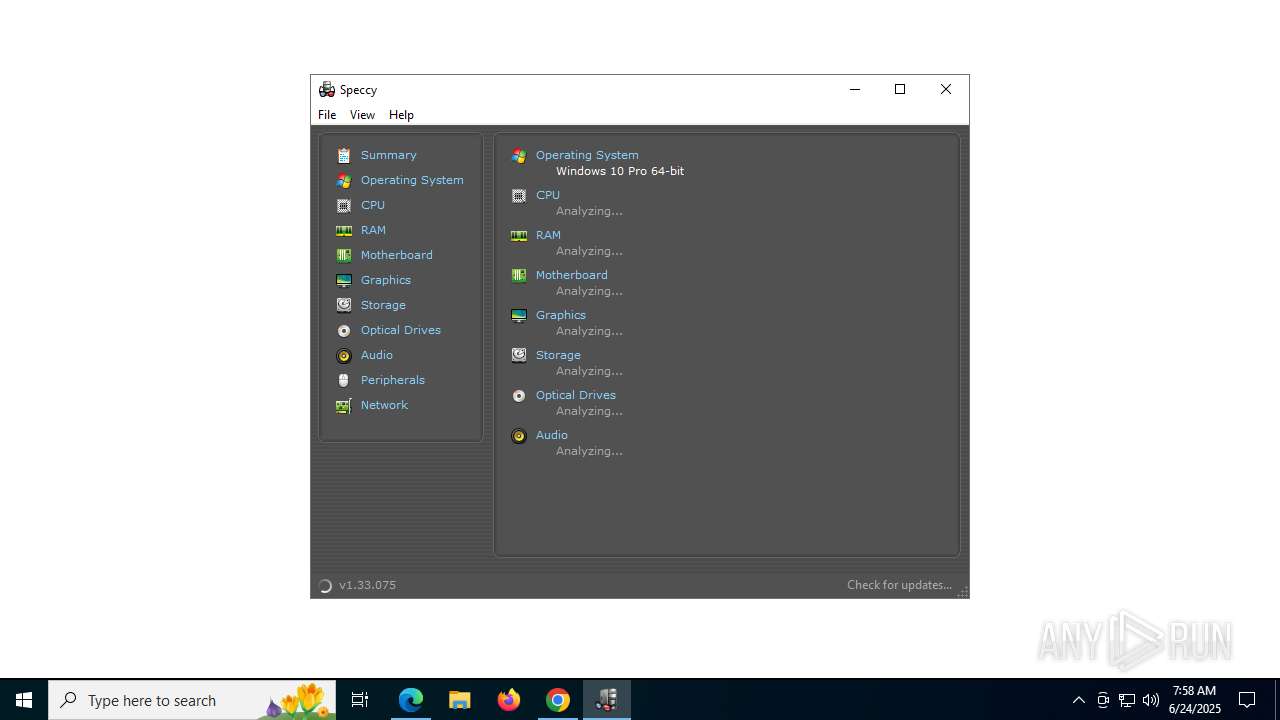Image resolution: width=1280 pixels, height=720 pixels.
Task: Select RAM section label in sidebar
Action: click(373, 230)
